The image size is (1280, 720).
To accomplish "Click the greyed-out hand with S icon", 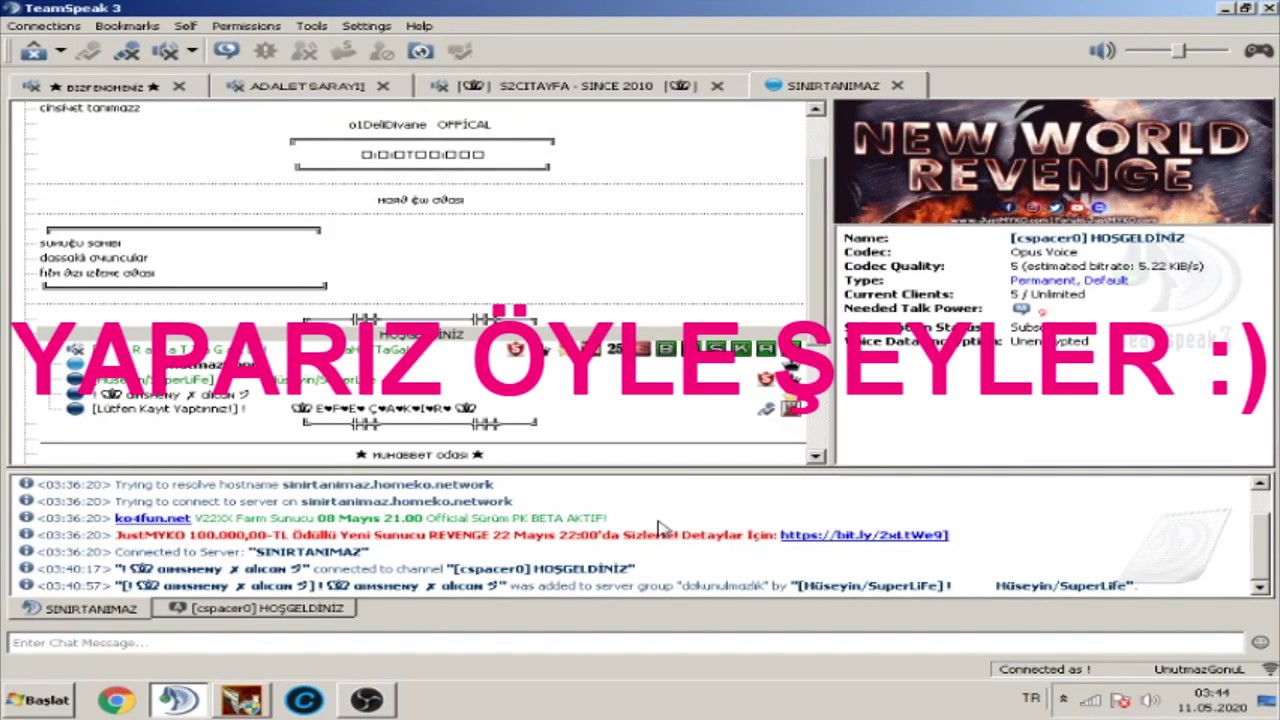I will 343,51.
